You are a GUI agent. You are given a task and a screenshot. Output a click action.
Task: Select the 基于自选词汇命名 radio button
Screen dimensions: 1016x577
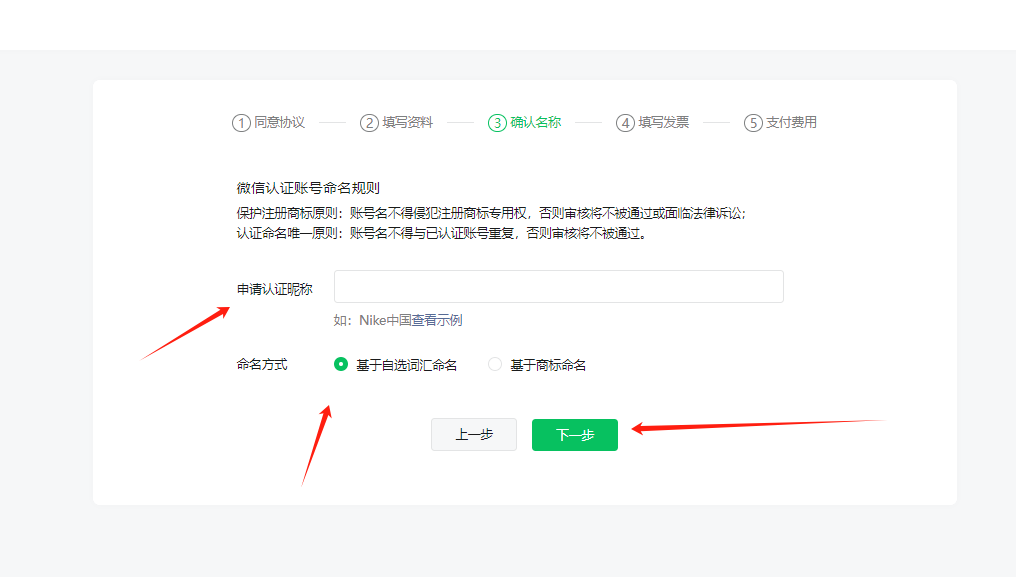point(341,365)
